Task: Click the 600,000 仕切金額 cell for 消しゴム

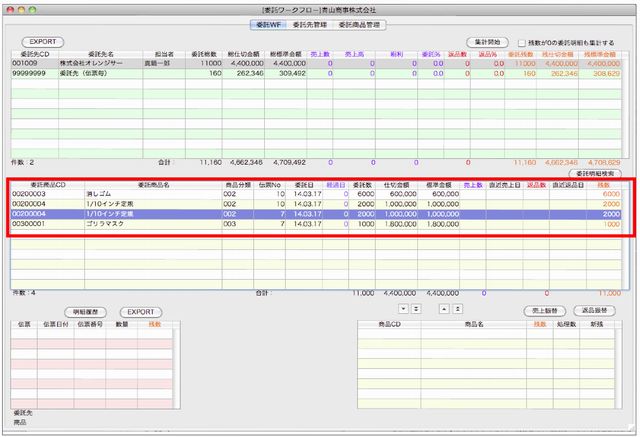Action: point(396,194)
